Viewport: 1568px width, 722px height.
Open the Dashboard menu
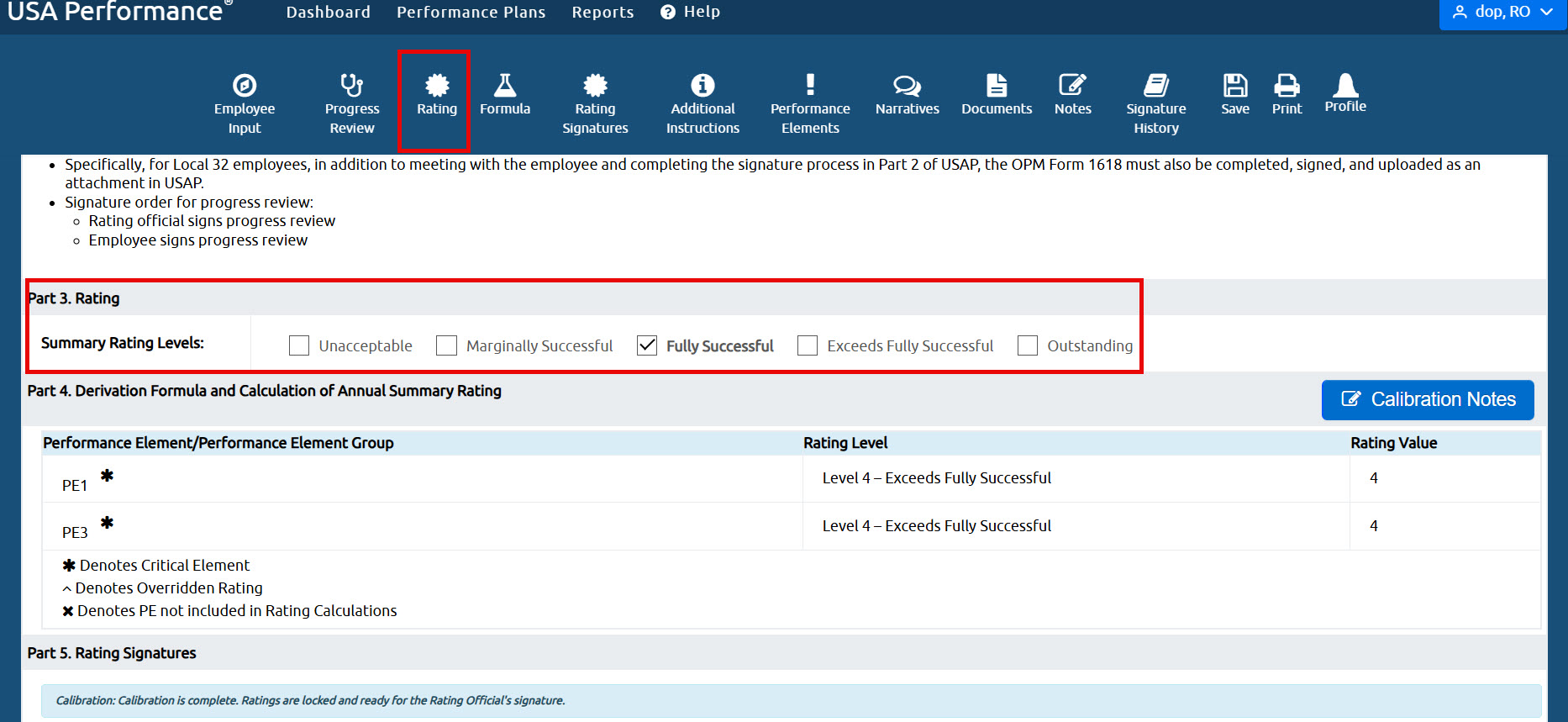click(328, 12)
